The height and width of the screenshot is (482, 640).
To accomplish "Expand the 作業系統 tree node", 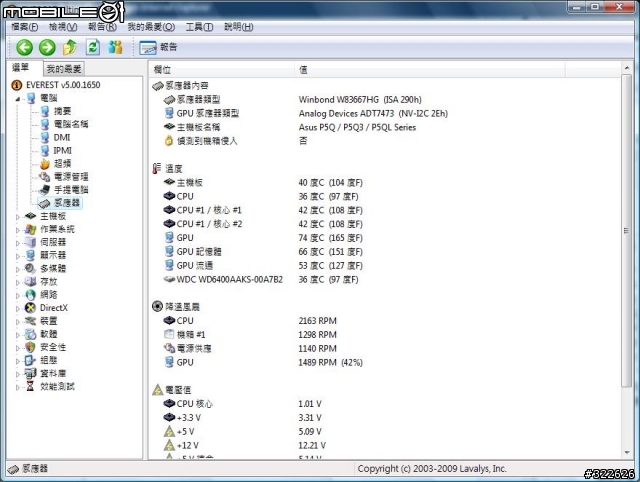I will point(18,230).
